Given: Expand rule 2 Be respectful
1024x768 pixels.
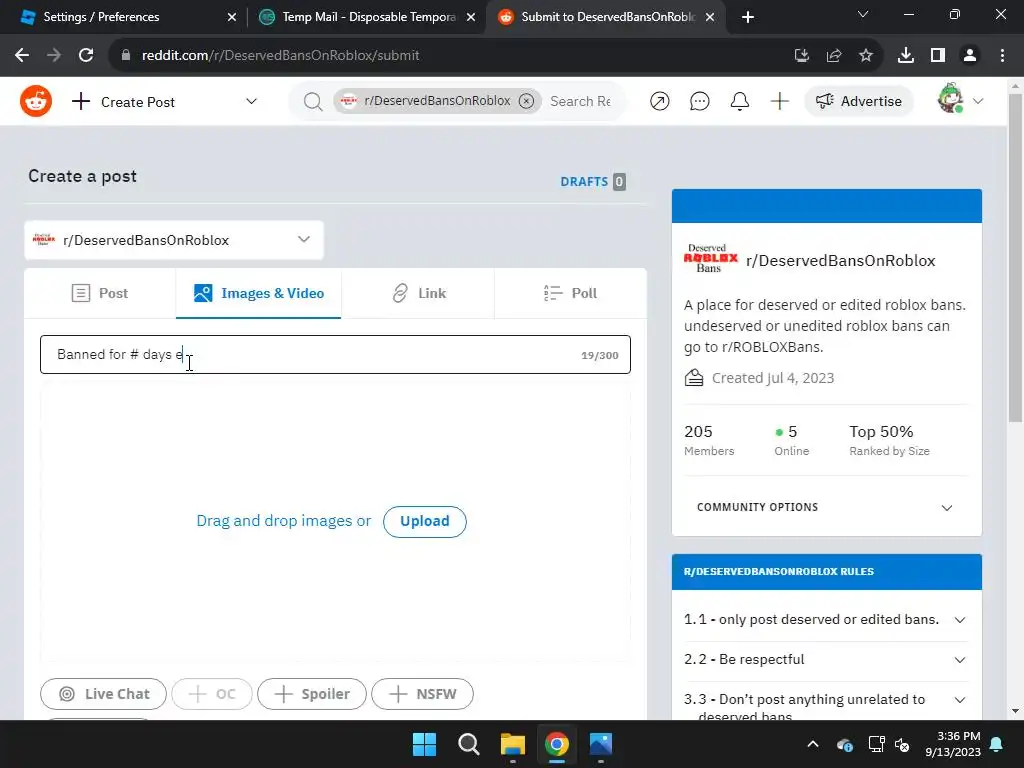Looking at the screenshot, I should click(826, 660).
